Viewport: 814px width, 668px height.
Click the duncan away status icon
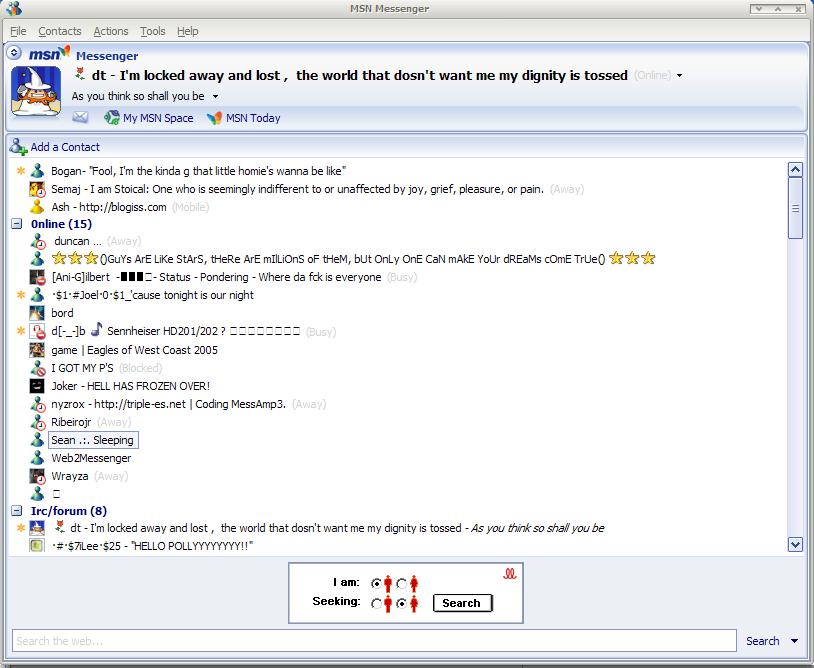37,241
